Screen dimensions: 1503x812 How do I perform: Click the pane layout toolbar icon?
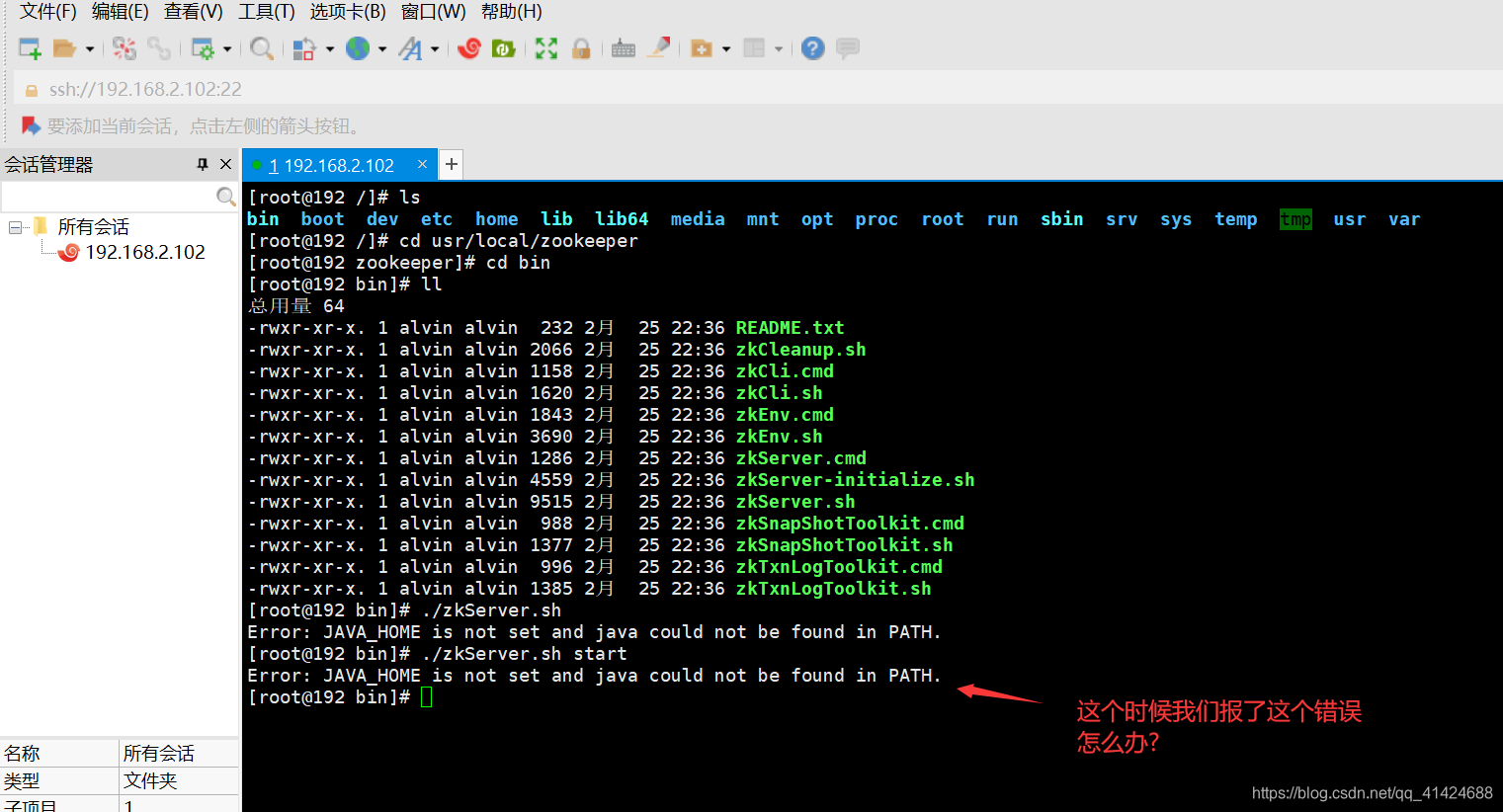(x=754, y=48)
